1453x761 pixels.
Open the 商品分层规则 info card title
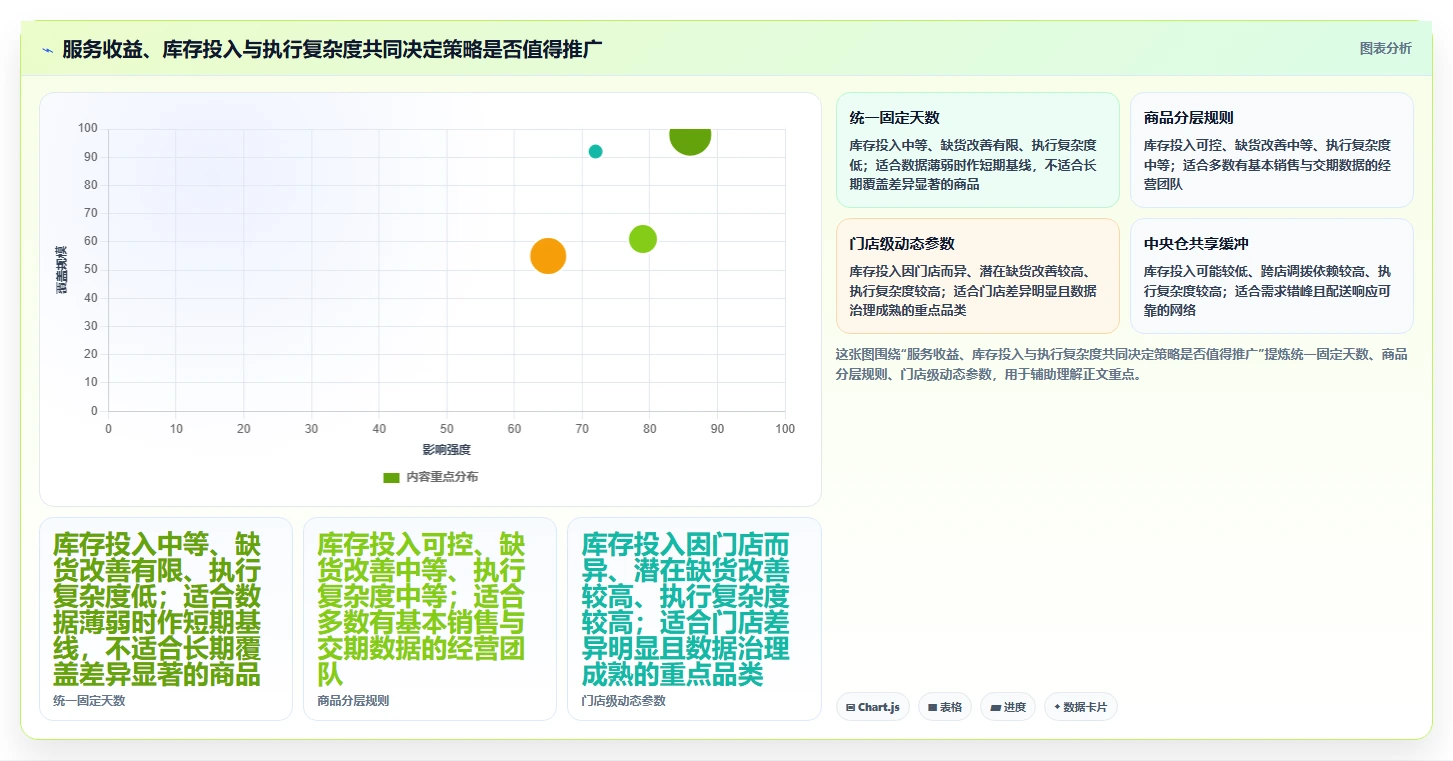tap(1189, 118)
